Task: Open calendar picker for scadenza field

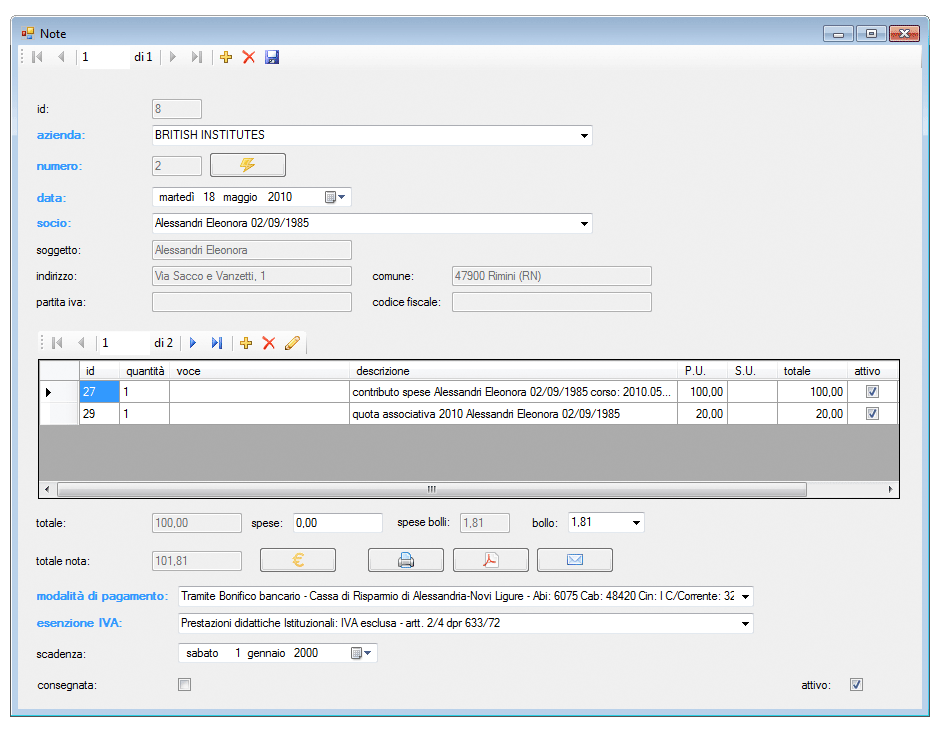Action: 361,653
